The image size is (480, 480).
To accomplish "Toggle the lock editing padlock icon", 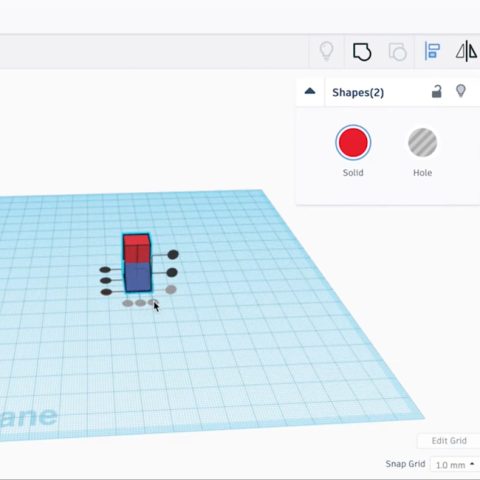I will pyautogui.click(x=437, y=91).
